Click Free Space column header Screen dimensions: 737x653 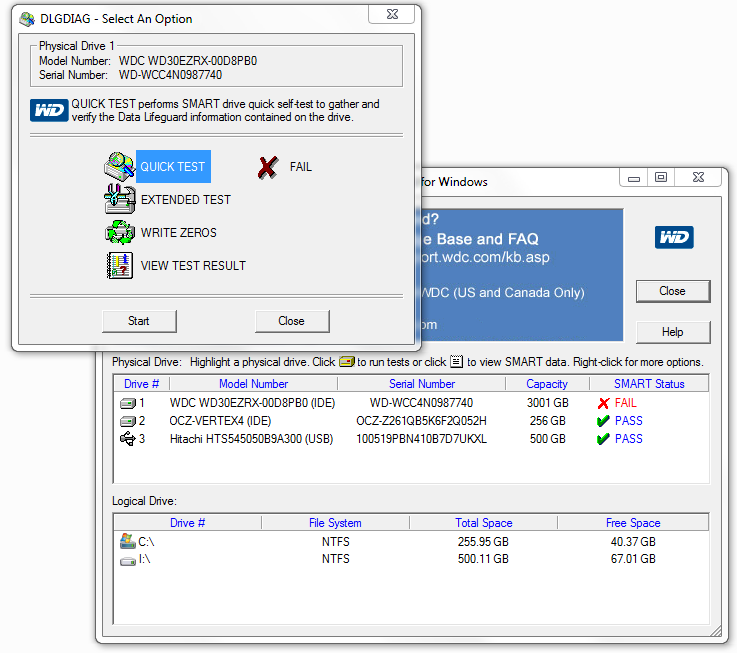(633, 523)
